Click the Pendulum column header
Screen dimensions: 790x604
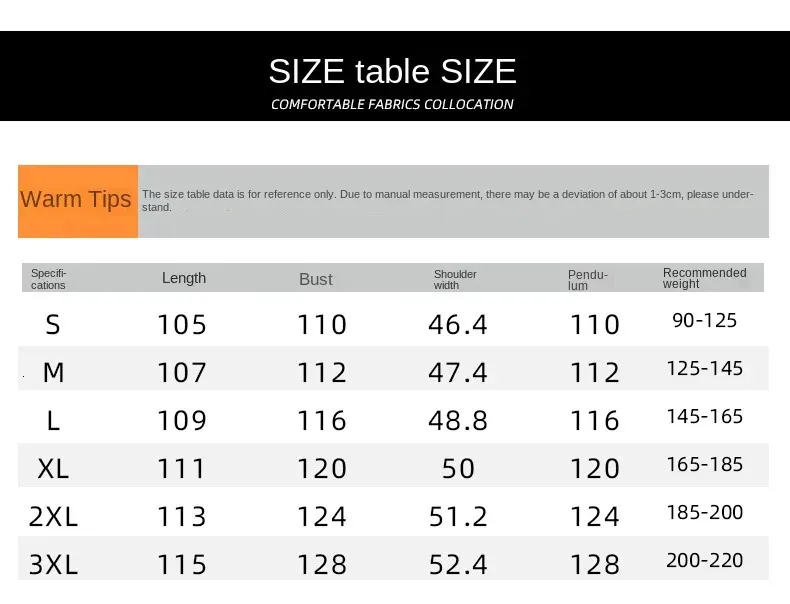(x=588, y=280)
